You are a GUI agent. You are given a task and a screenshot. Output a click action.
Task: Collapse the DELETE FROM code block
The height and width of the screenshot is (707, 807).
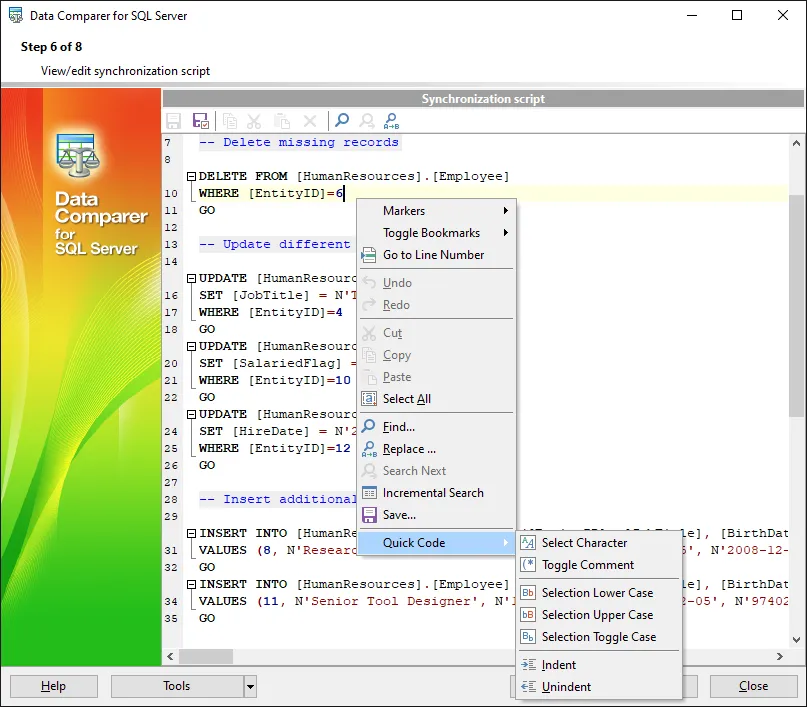189,176
